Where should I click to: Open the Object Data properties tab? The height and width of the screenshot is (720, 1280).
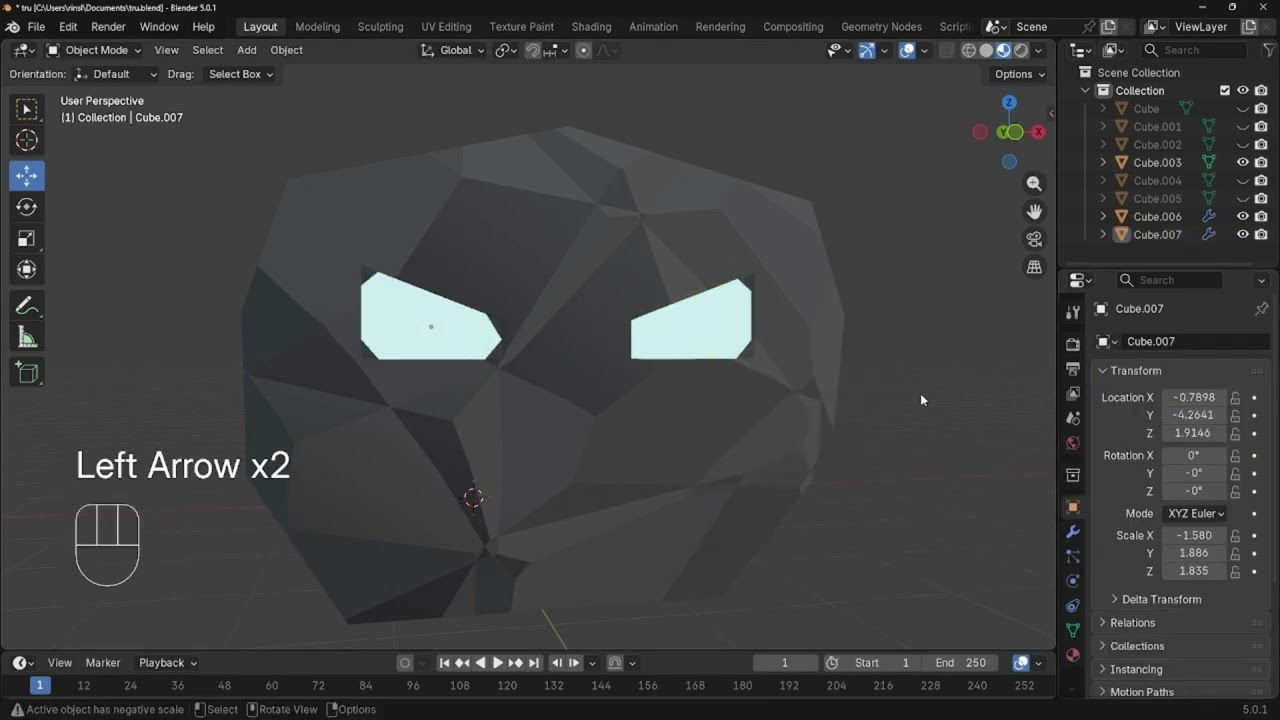pyautogui.click(x=1073, y=630)
